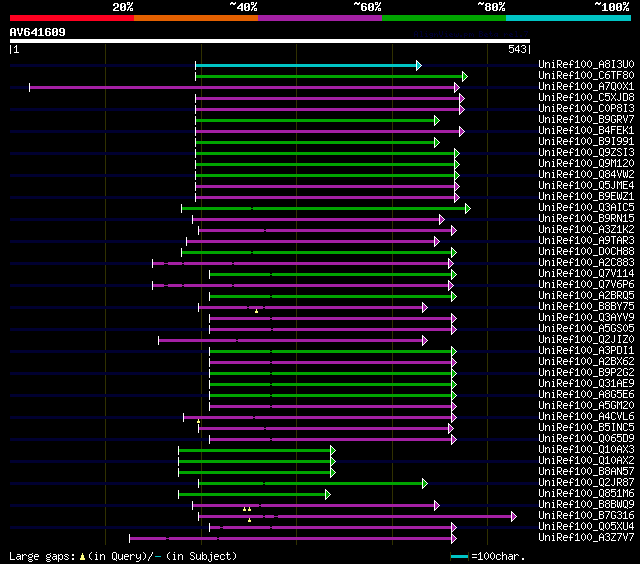Click the AV641609 query name label
This screenshot has width=640, height=564.
tap(38, 32)
